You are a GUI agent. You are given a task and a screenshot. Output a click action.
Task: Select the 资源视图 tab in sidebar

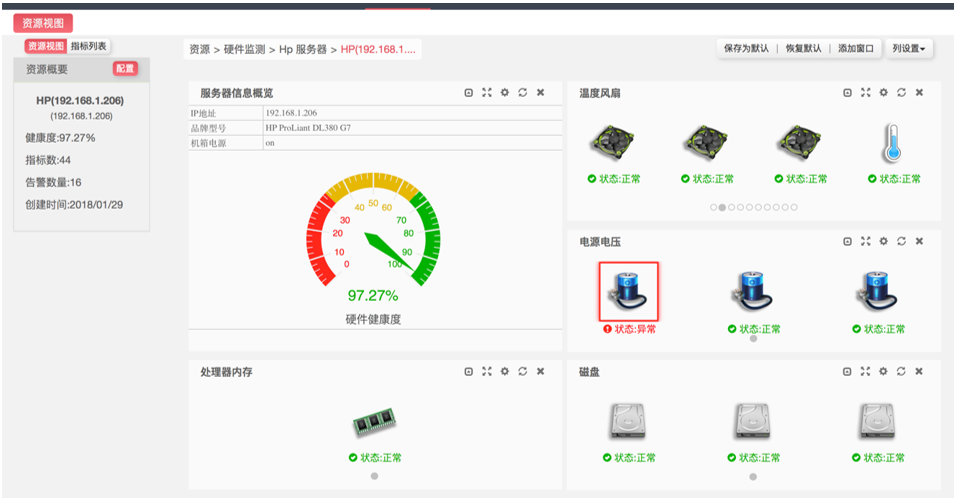click(46, 46)
